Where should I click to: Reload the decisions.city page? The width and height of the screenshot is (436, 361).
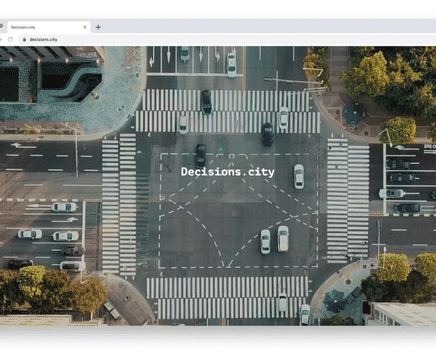(x=10, y=39)
